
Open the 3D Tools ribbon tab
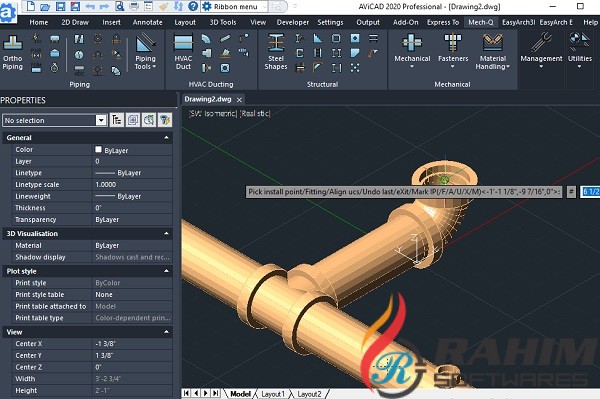(x=223, y=22)
